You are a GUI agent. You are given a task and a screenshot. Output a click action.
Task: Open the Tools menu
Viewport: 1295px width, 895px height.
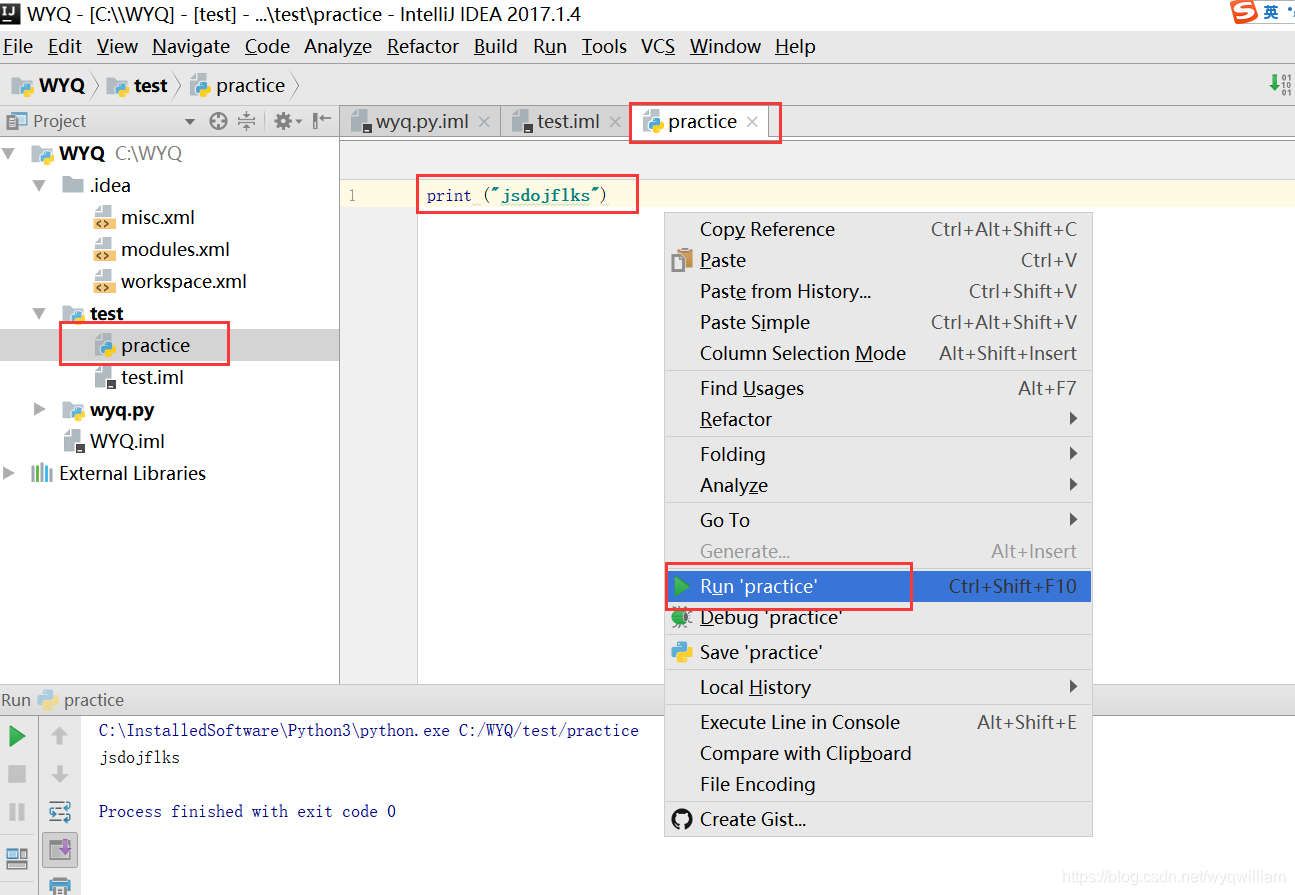click(x=604, y=47)
